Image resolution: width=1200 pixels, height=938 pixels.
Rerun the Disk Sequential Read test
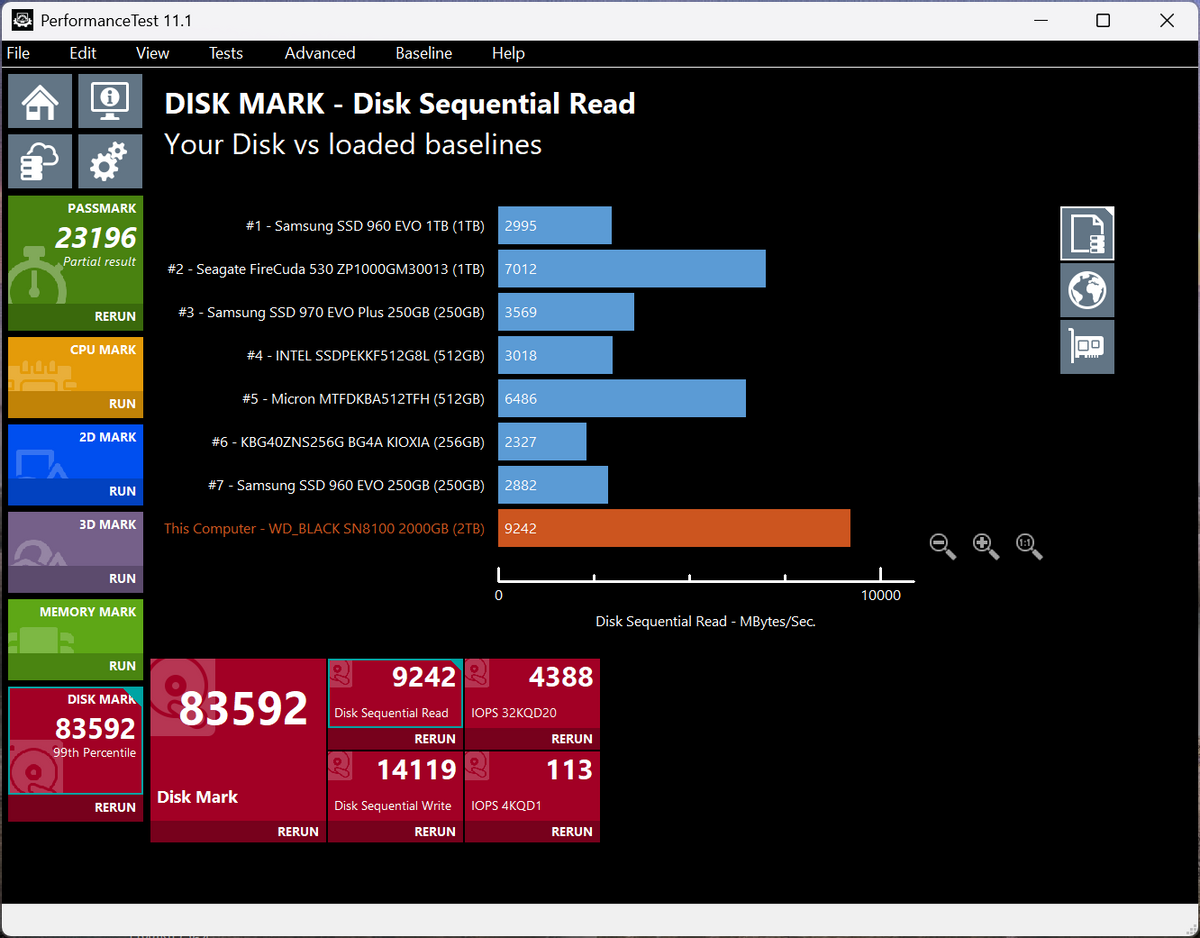click(435, 739)
